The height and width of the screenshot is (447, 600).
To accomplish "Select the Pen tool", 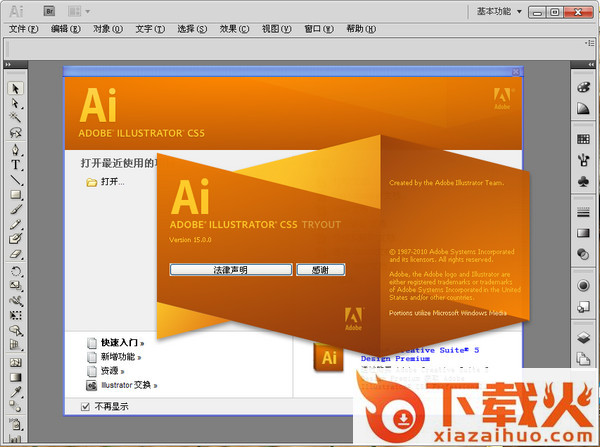I will (x=15, y=149).
